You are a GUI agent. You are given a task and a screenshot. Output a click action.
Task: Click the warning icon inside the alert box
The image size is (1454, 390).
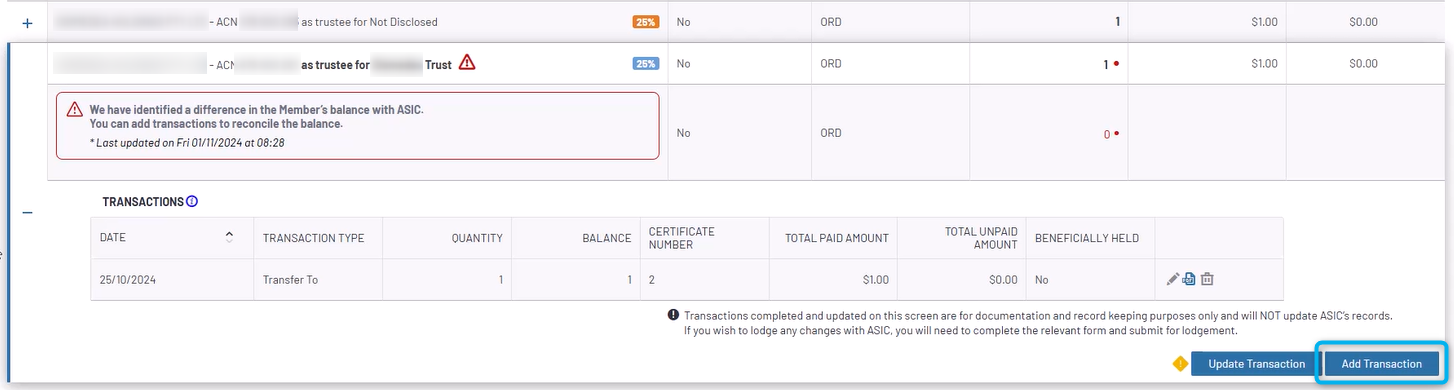tap(75, 110)
